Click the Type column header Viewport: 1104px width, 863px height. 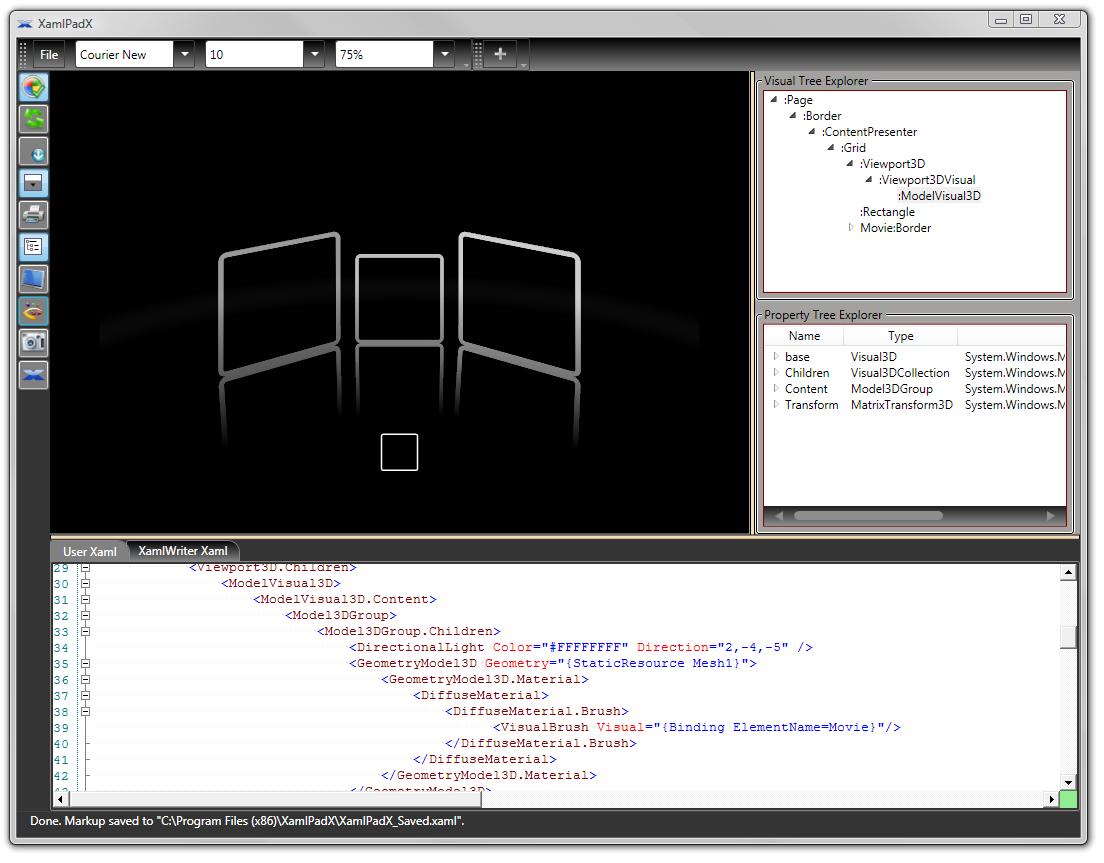click(900, 336)
